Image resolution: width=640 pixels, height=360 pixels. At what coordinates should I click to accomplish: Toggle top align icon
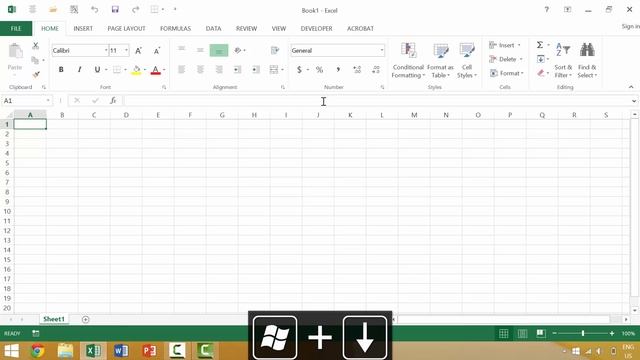(x=182, y=50)
